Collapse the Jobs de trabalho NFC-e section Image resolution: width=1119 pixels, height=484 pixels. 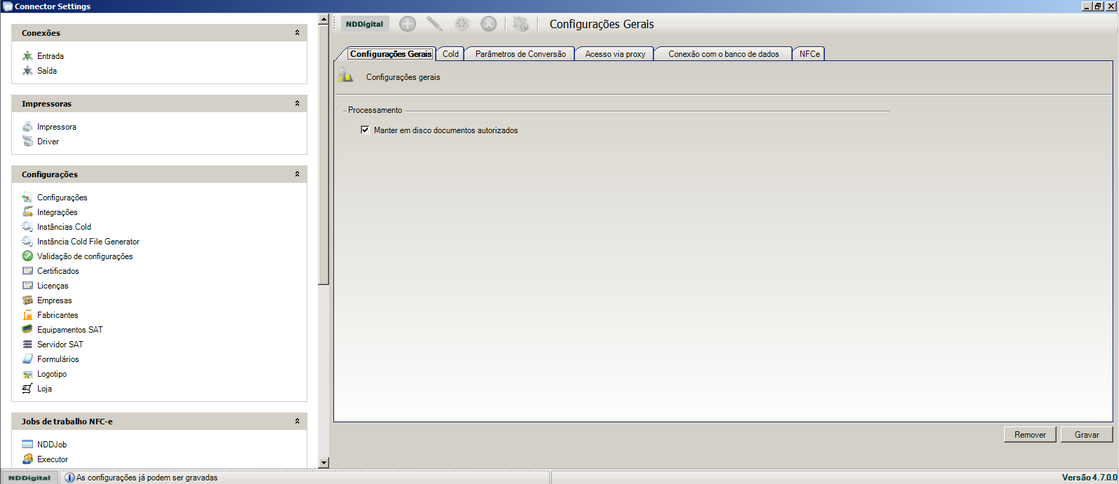click(297, 422)
